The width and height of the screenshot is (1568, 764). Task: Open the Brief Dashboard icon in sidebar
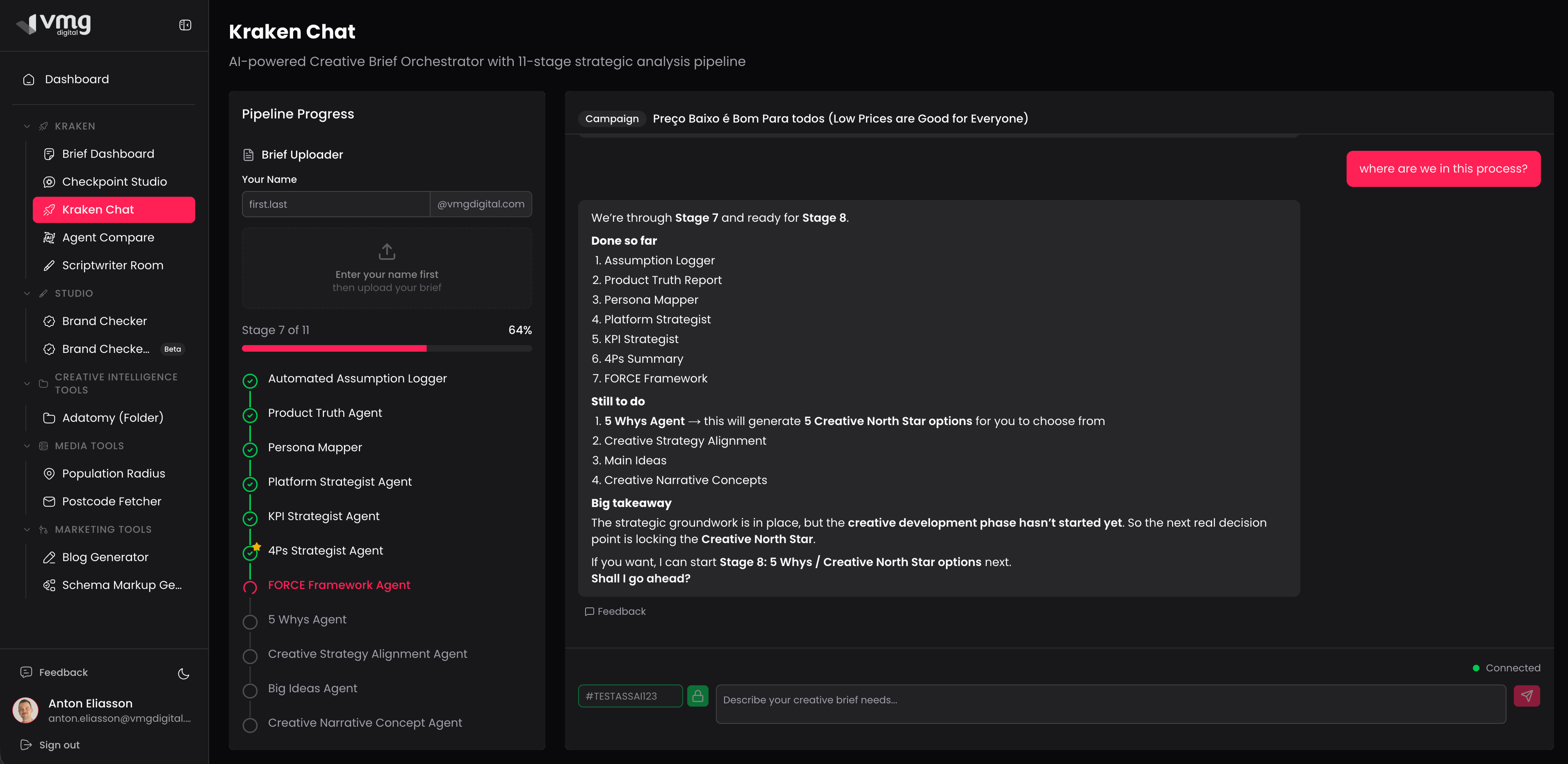(x=49, y=154)
